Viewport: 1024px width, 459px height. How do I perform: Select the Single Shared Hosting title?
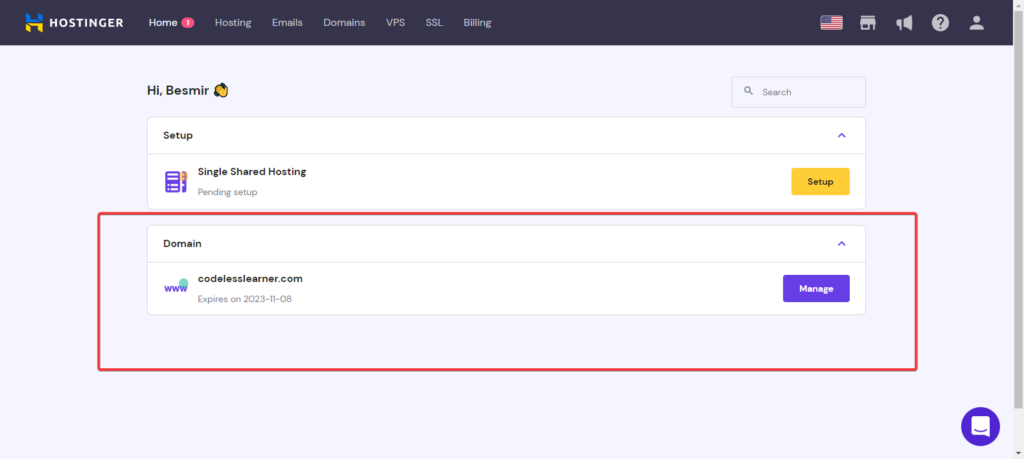tap(252, 172)
